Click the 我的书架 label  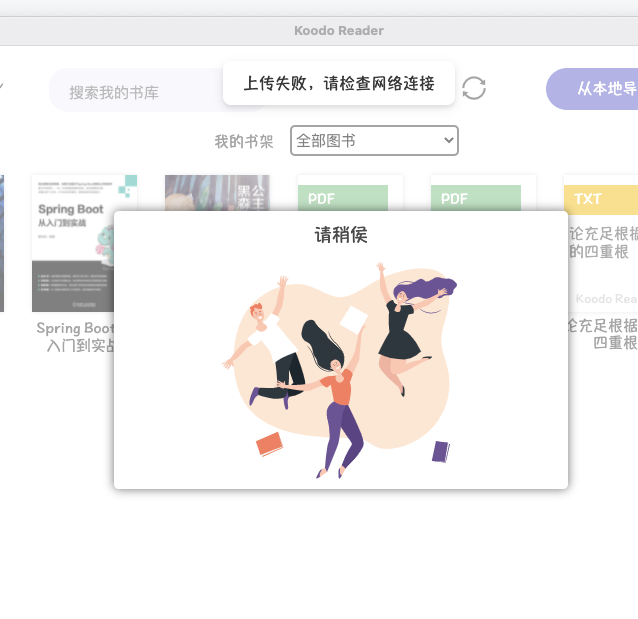click(x=244, y=142)
